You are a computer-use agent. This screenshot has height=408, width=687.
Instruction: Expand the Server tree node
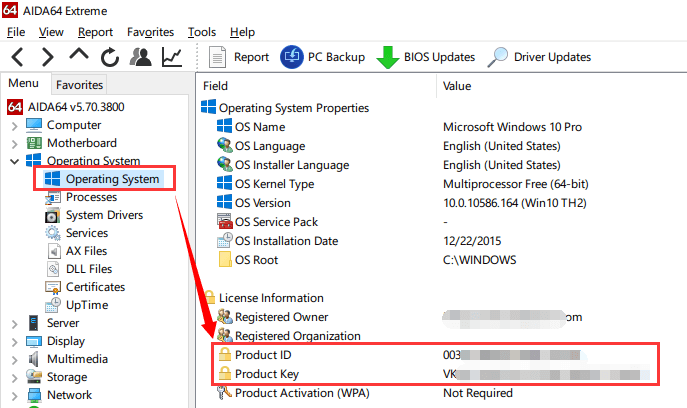(x=14, y=323)
